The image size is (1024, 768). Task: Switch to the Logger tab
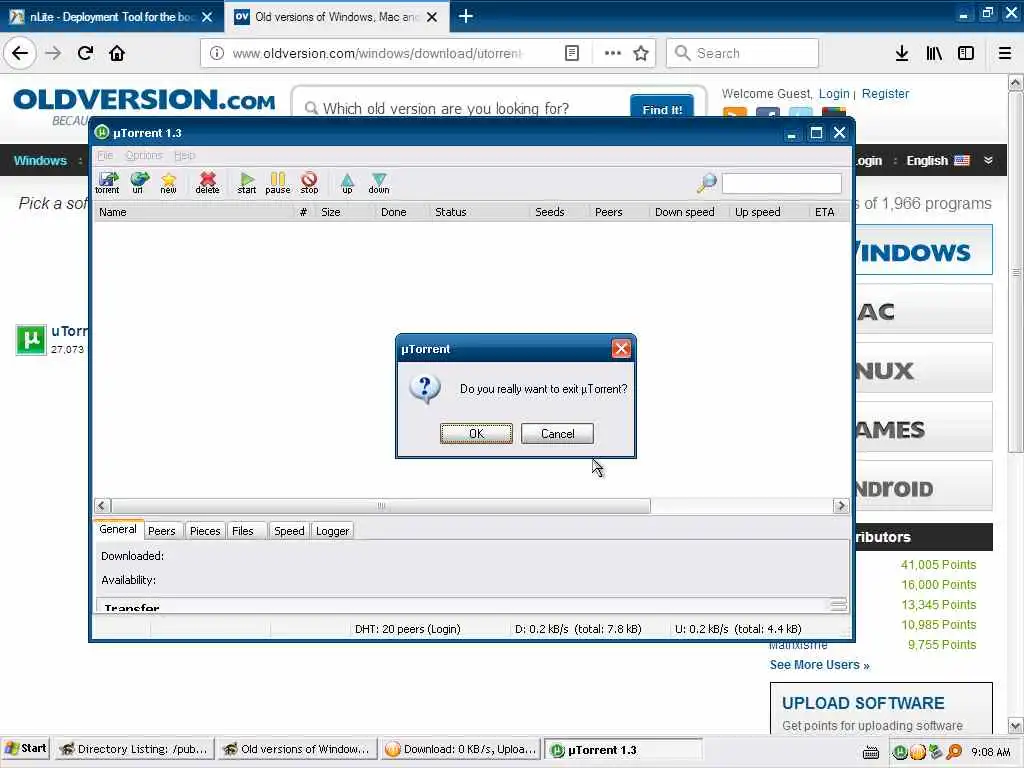[x=332, y=531]
